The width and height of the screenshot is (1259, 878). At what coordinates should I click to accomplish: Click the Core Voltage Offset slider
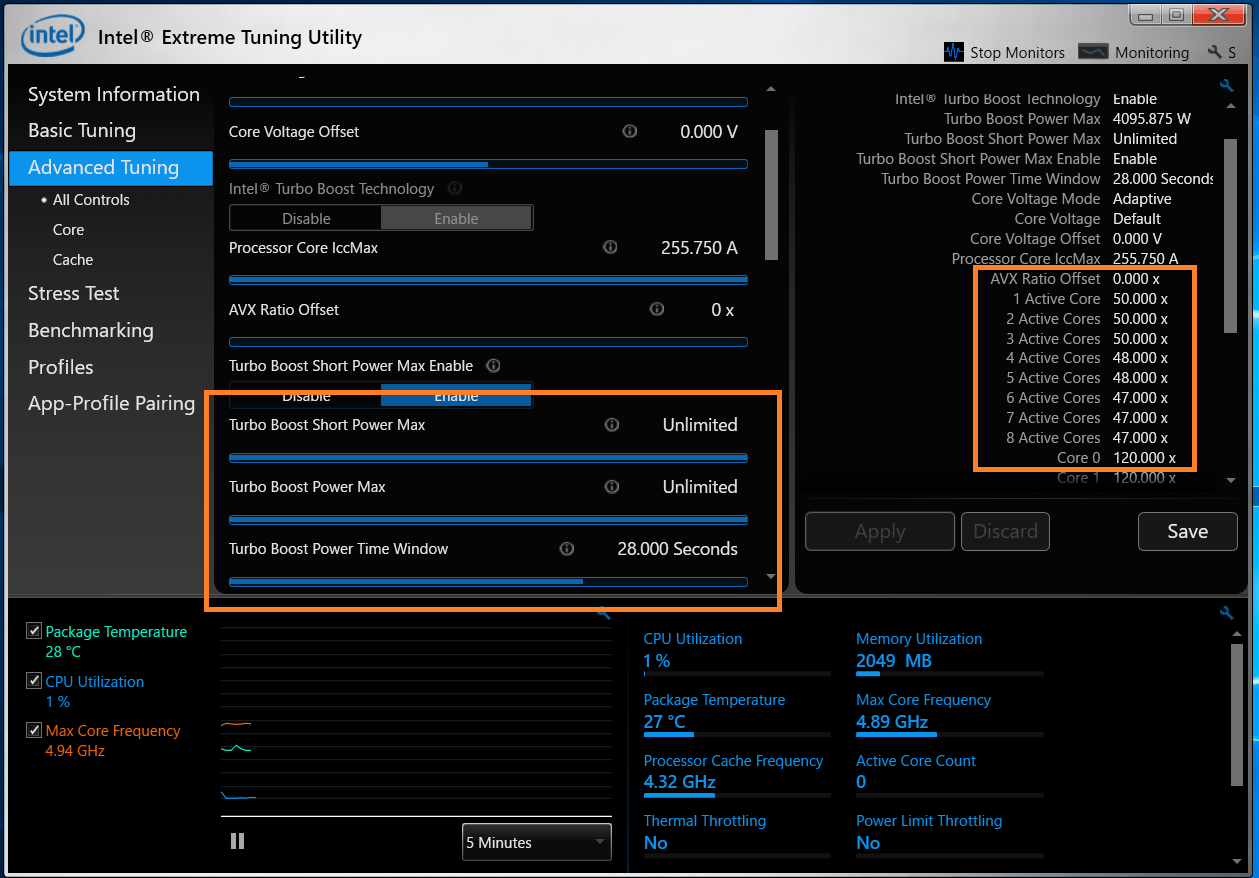488,164
